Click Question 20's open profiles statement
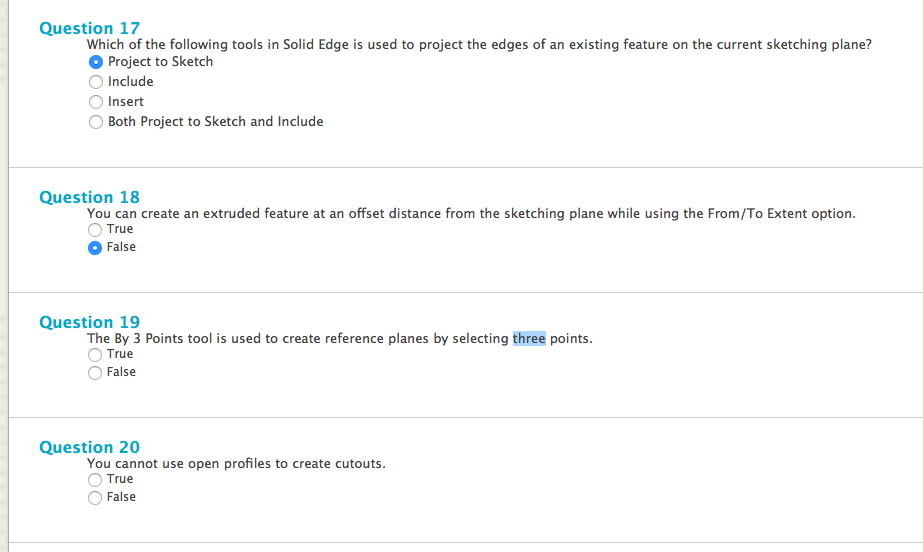 [x=236, y=464]
